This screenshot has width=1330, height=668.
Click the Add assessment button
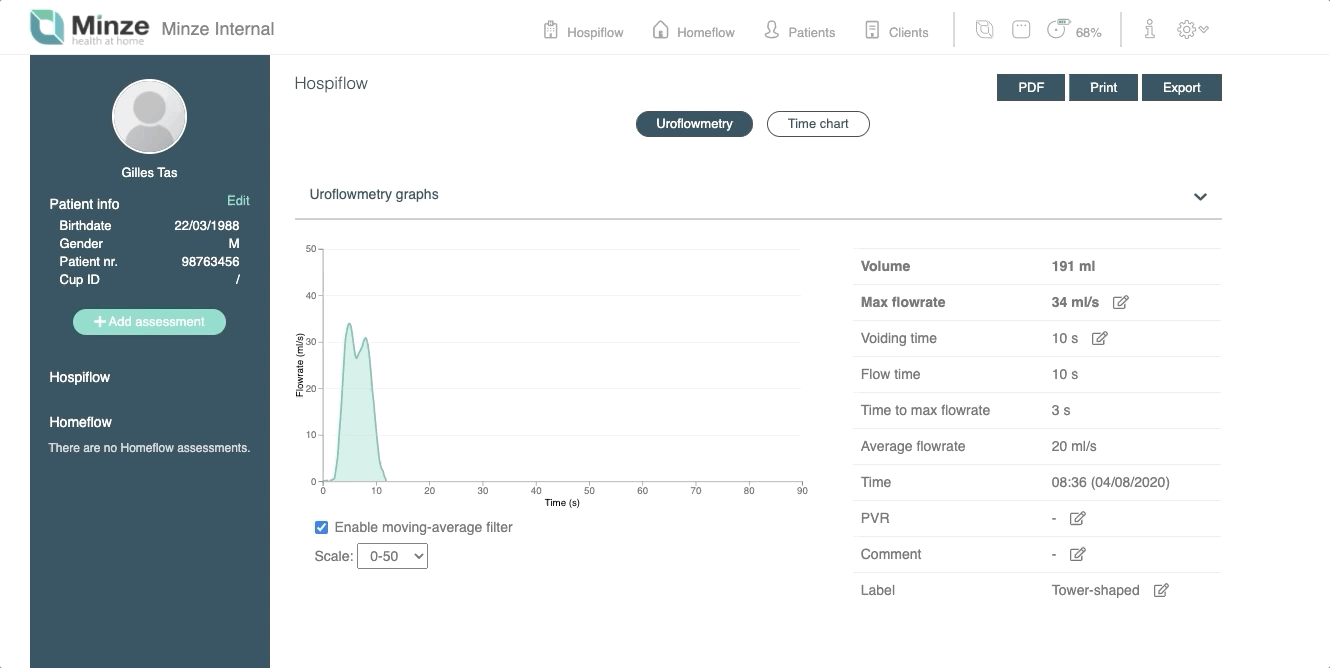149,322
